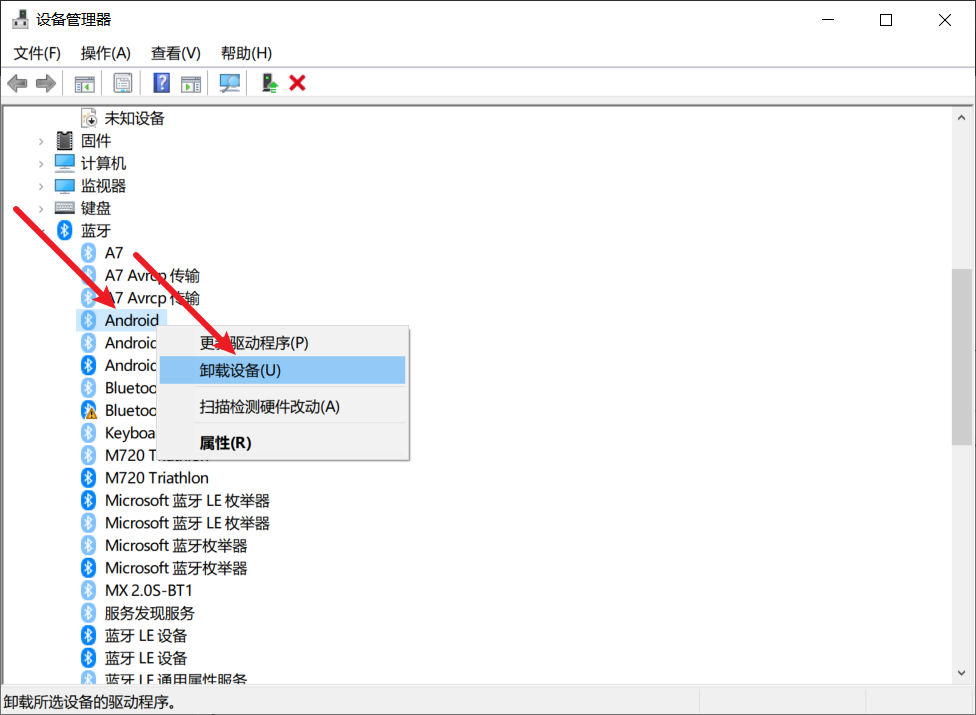Select the highlighted Android device

[131, 320]
